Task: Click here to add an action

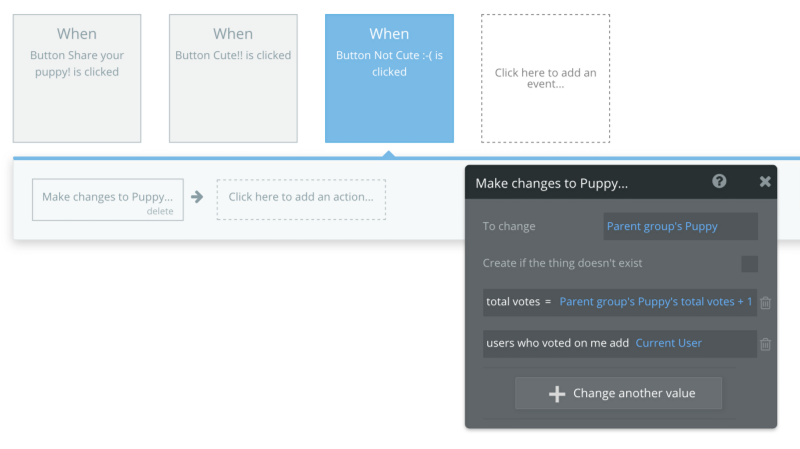Action: coord(301,198)
